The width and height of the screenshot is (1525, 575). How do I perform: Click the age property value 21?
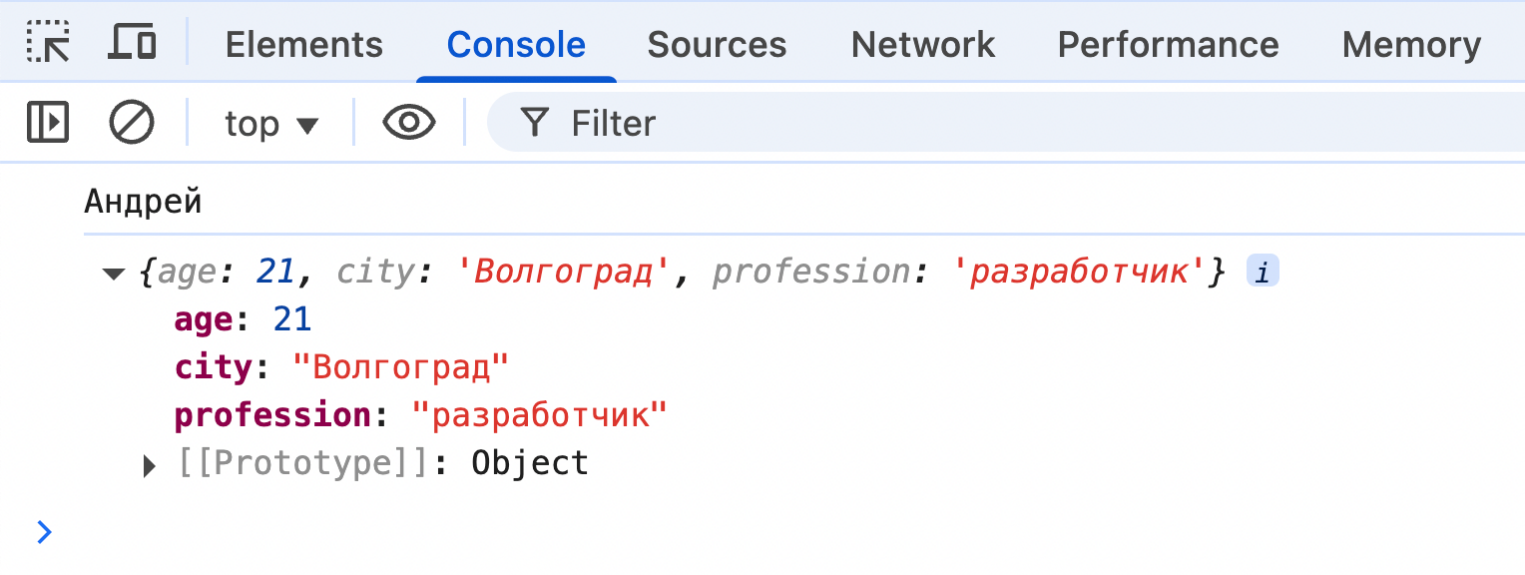point(292,320)
